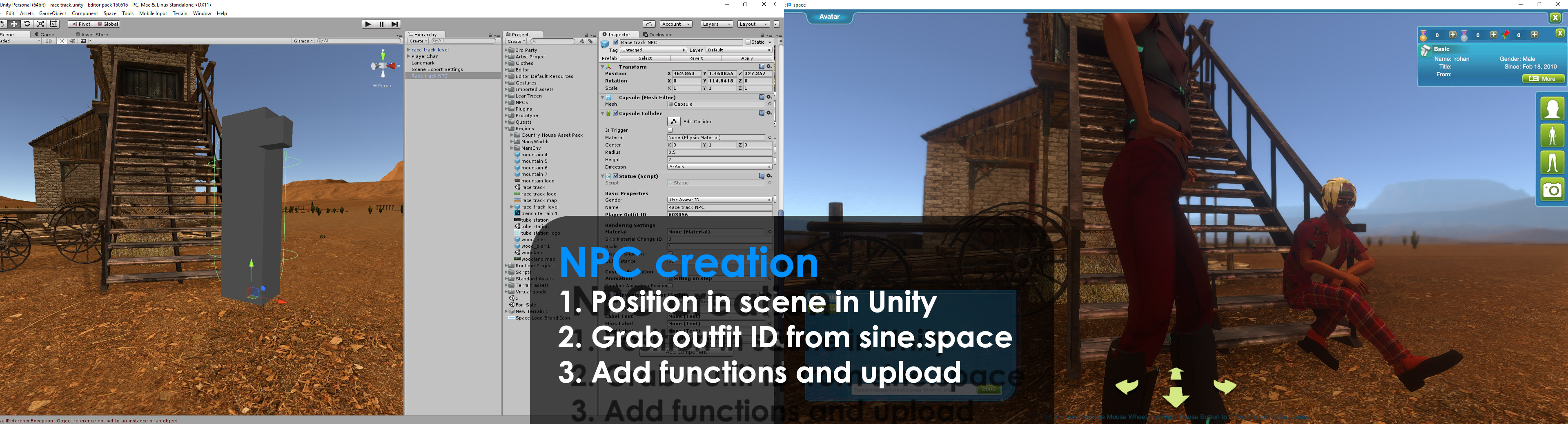
Task: Click the Avatar tab in space window
Action: (x=830, y=17)
